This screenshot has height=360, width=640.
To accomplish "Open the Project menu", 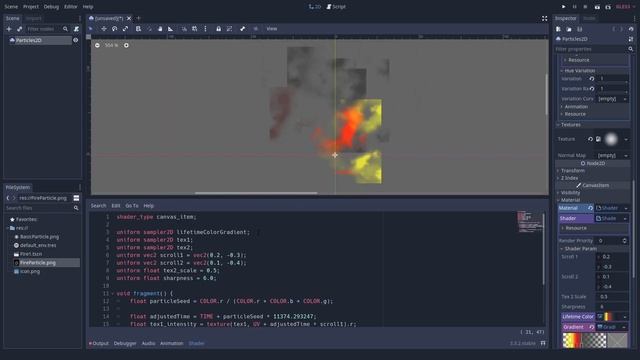I will pyautogui.click(x=31, y=7).
